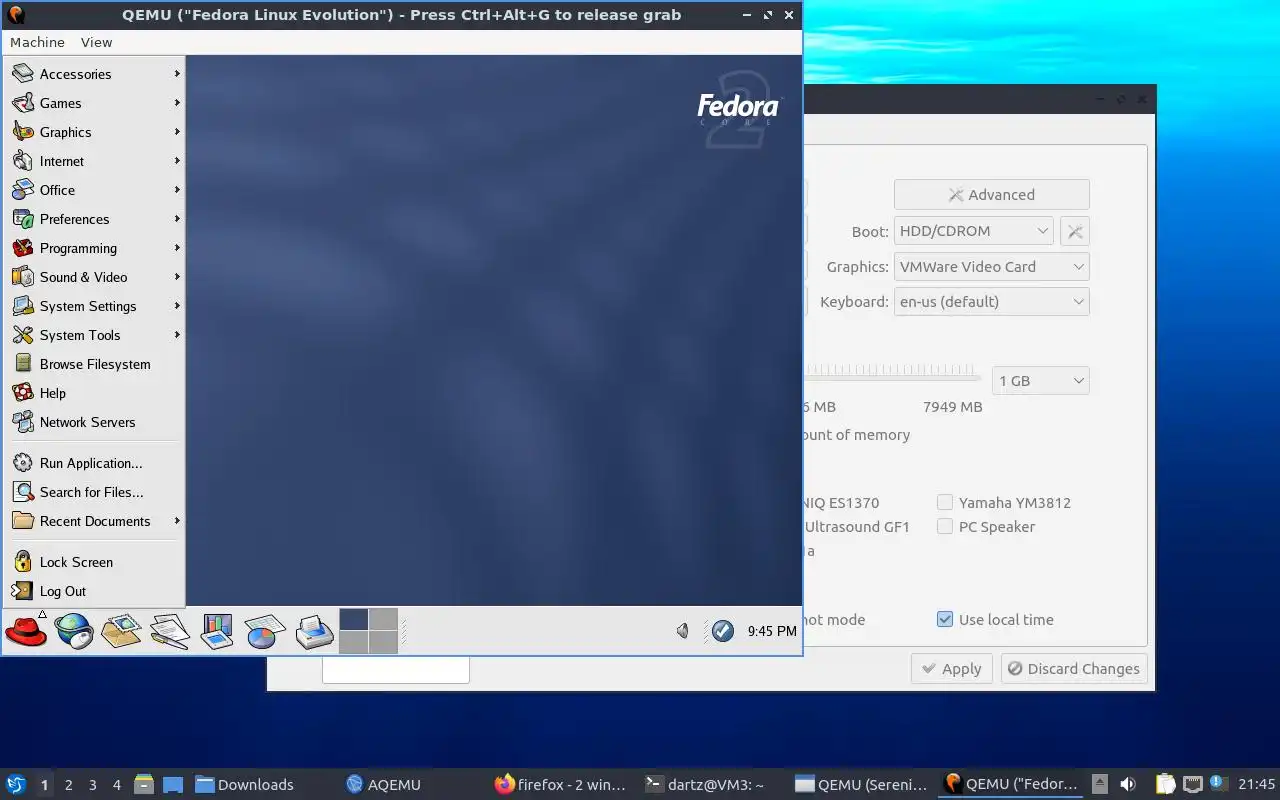
Task: Click the host taskbar application launcher icon
Action: click(x=16, y=784)
